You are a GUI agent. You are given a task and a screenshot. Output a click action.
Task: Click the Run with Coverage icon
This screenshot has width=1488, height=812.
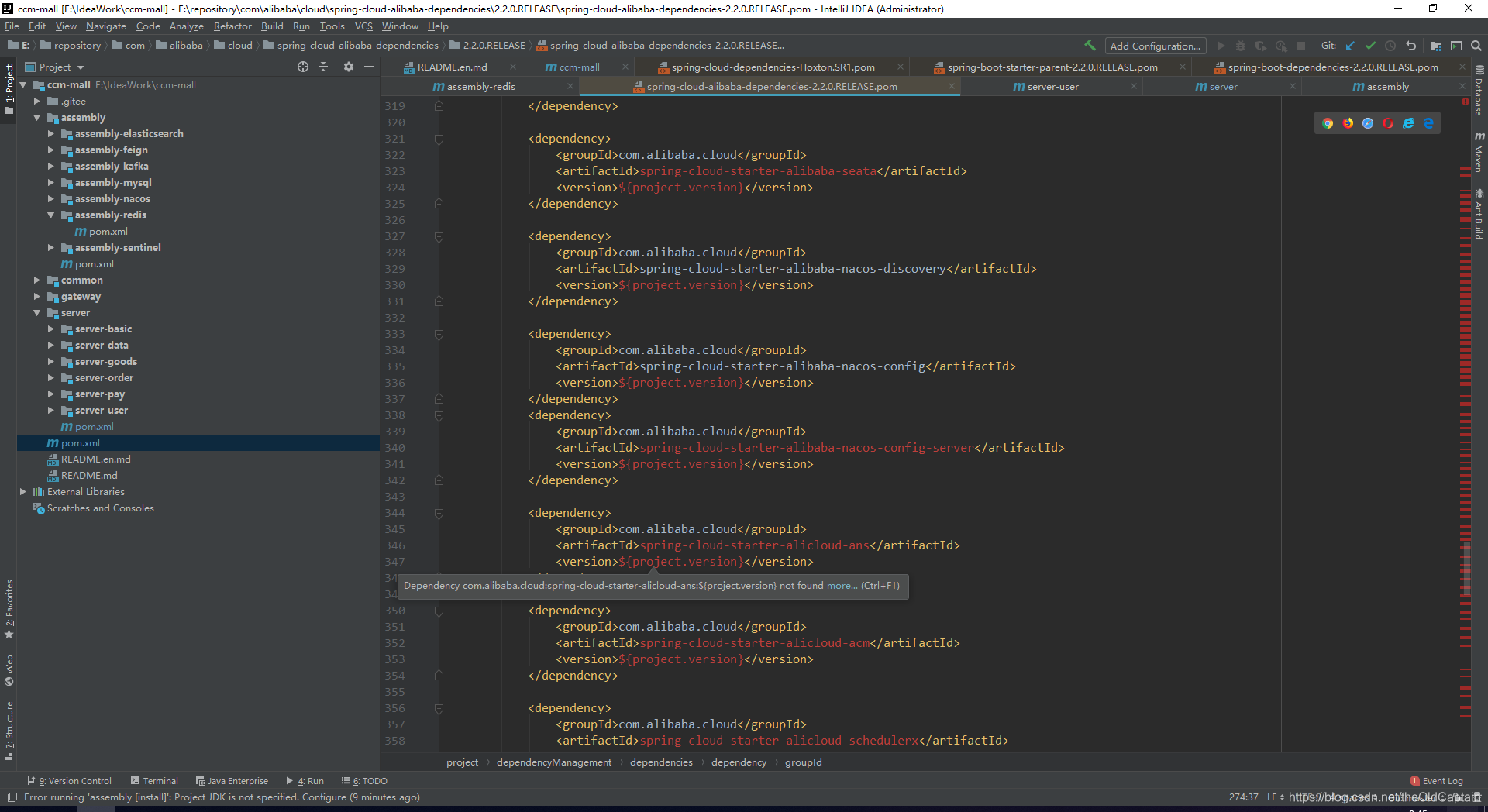[x=1261, y=46]
